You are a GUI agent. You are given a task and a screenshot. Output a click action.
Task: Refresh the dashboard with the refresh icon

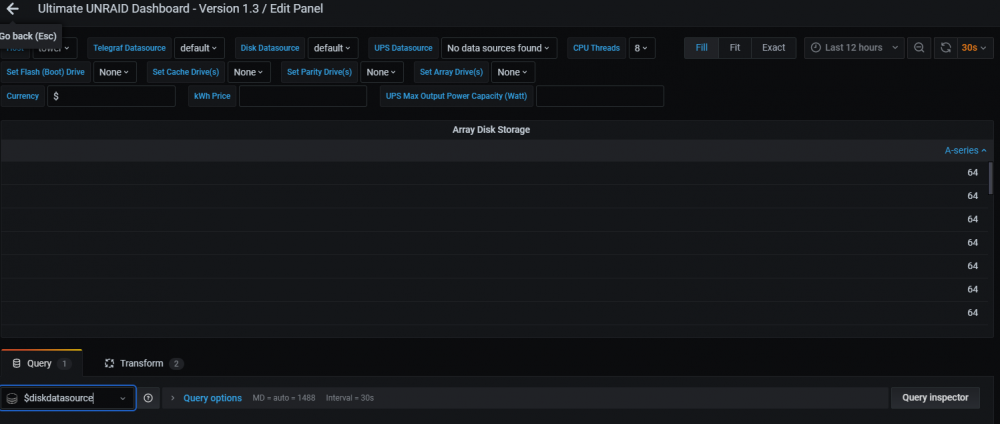tap(946, 48)
